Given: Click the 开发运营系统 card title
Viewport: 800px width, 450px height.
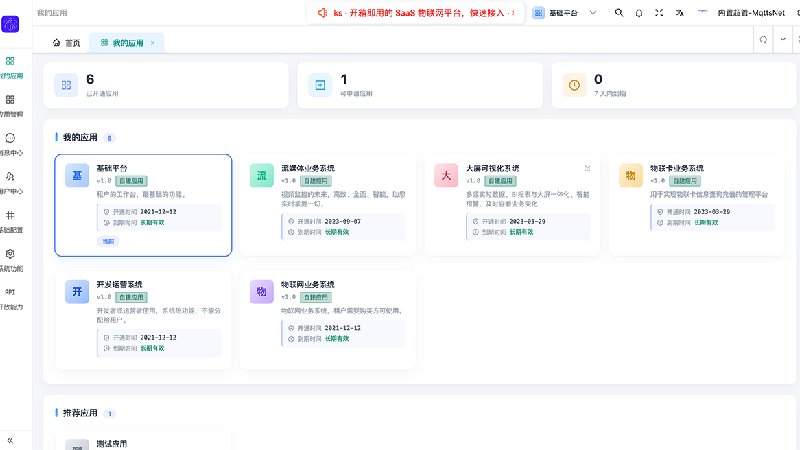Looking at the screenshot, I should pos(119,284).
